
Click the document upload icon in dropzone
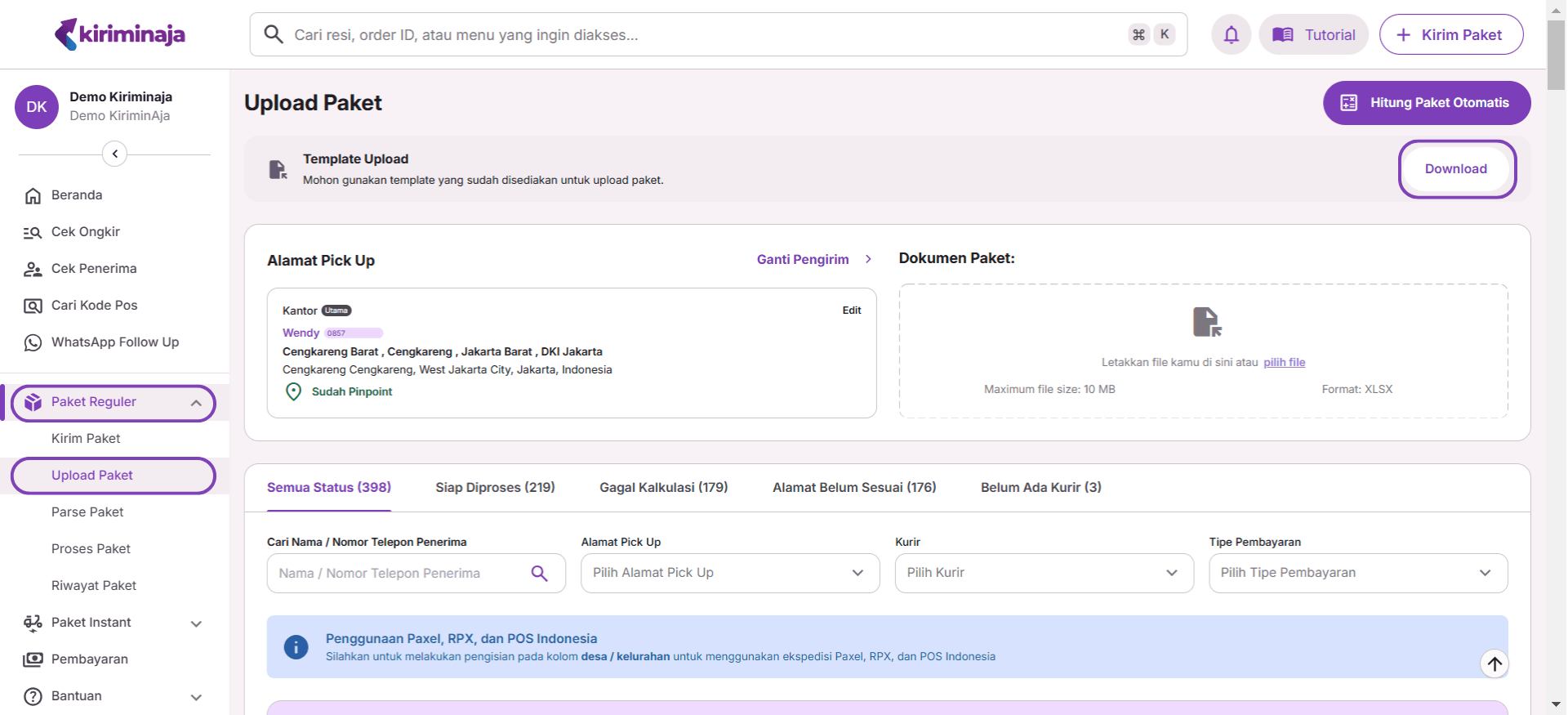point(1206,322)
